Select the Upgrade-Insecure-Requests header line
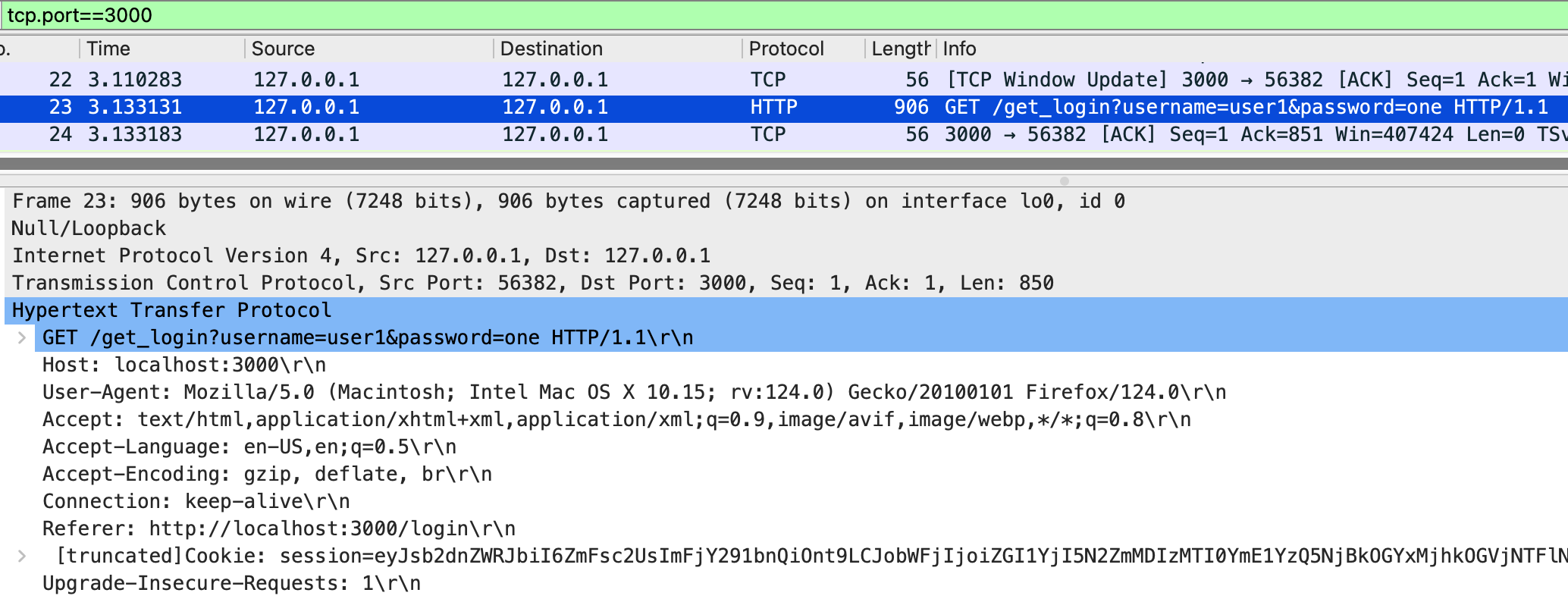Viewport: 1568px width, 599px height. (x=231, y=583)
